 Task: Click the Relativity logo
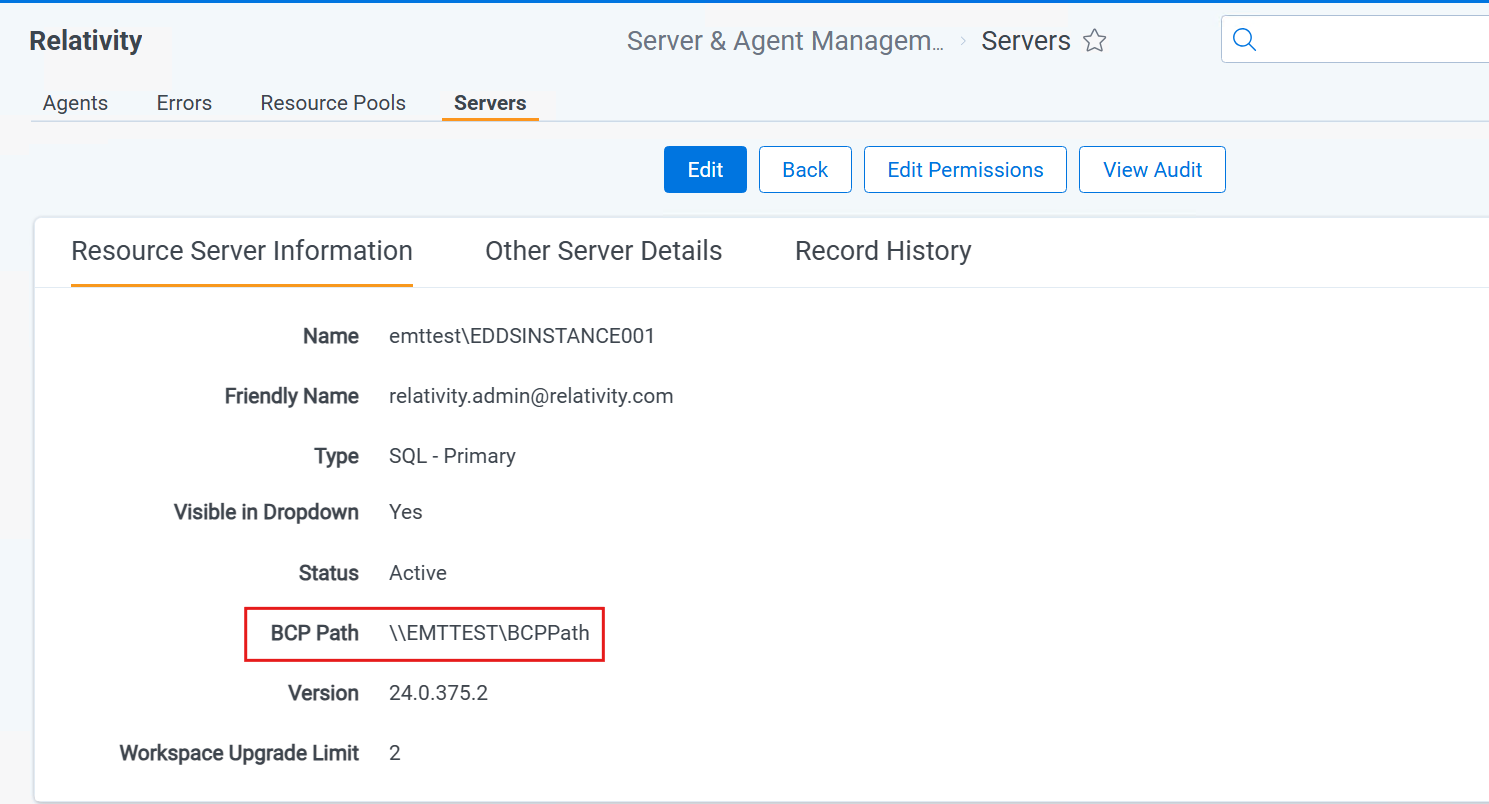pos(86,41)
